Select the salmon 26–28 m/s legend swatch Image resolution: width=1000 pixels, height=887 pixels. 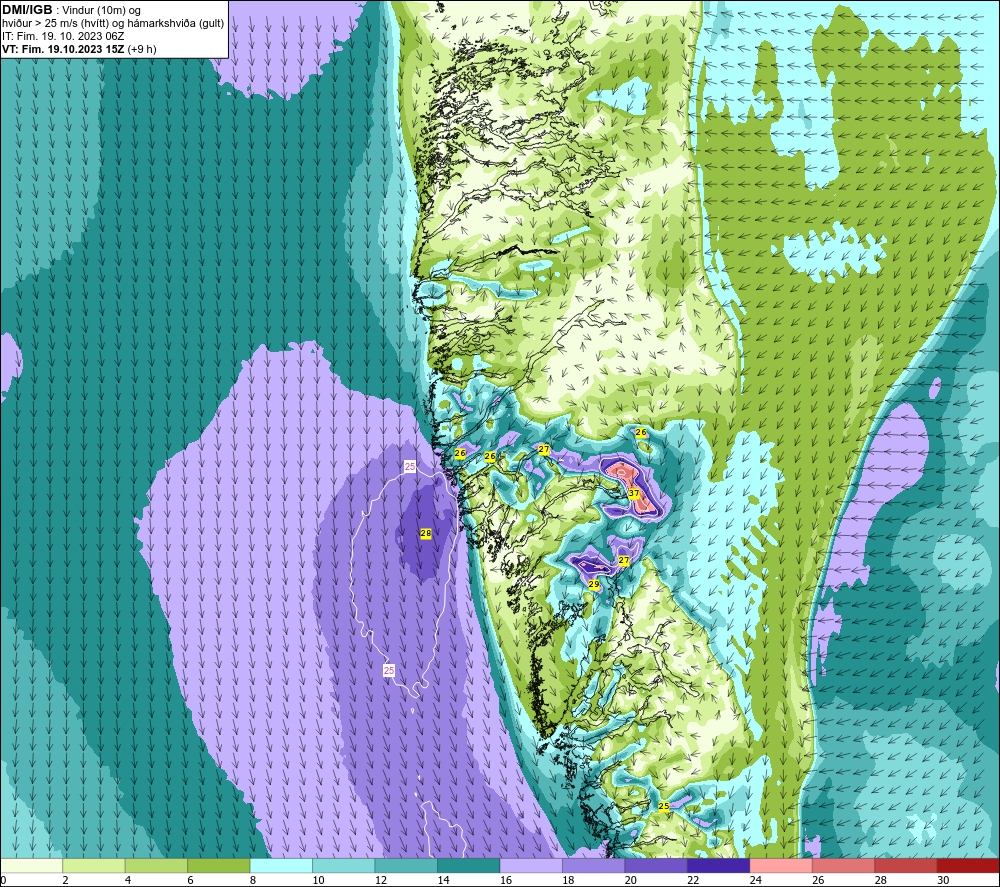tap(844, 865)
